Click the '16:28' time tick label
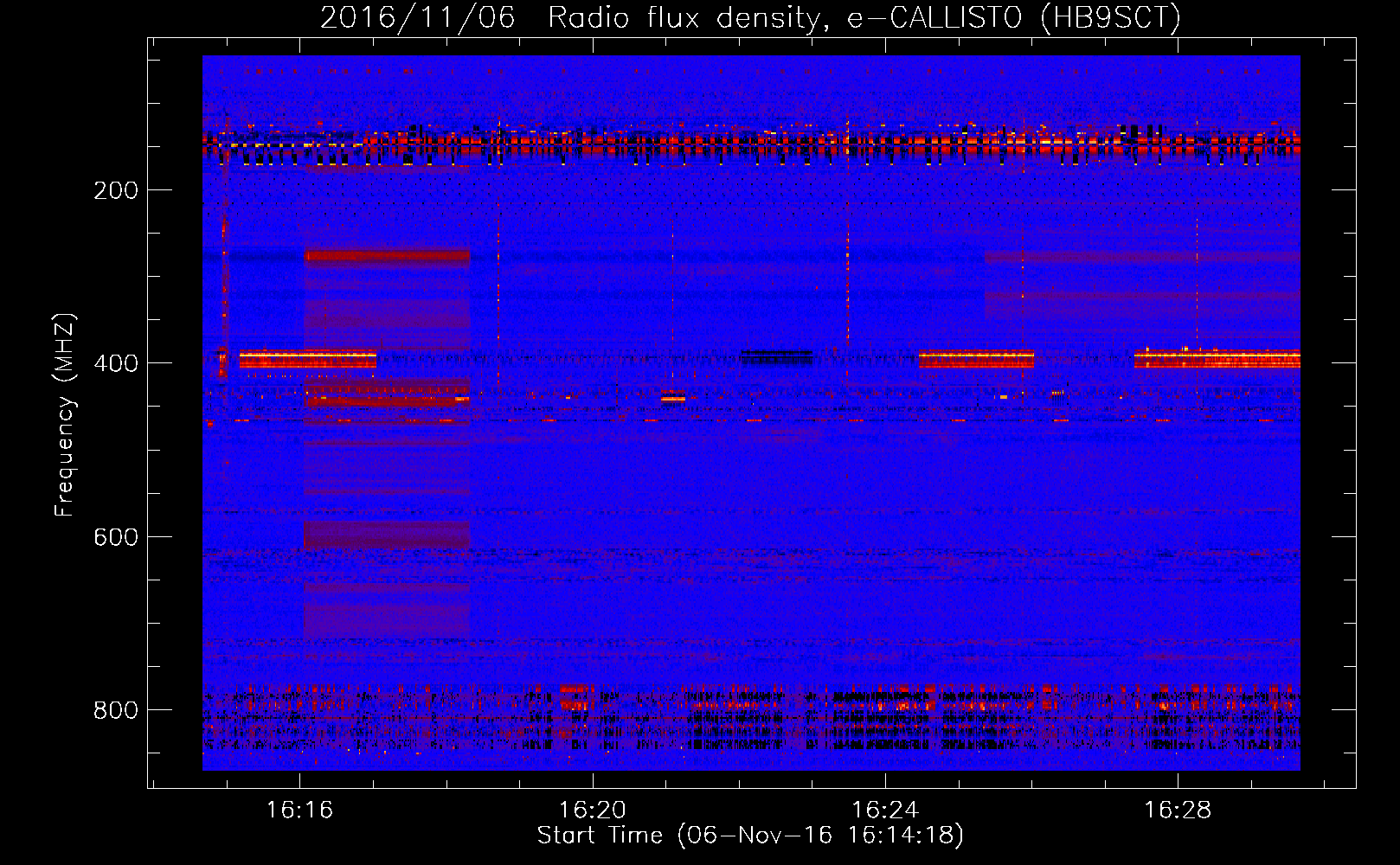 (1178, 811)
